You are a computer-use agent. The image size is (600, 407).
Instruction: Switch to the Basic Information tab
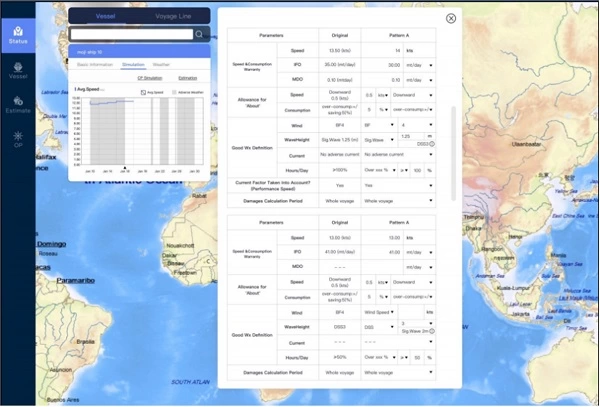[95, 63]
